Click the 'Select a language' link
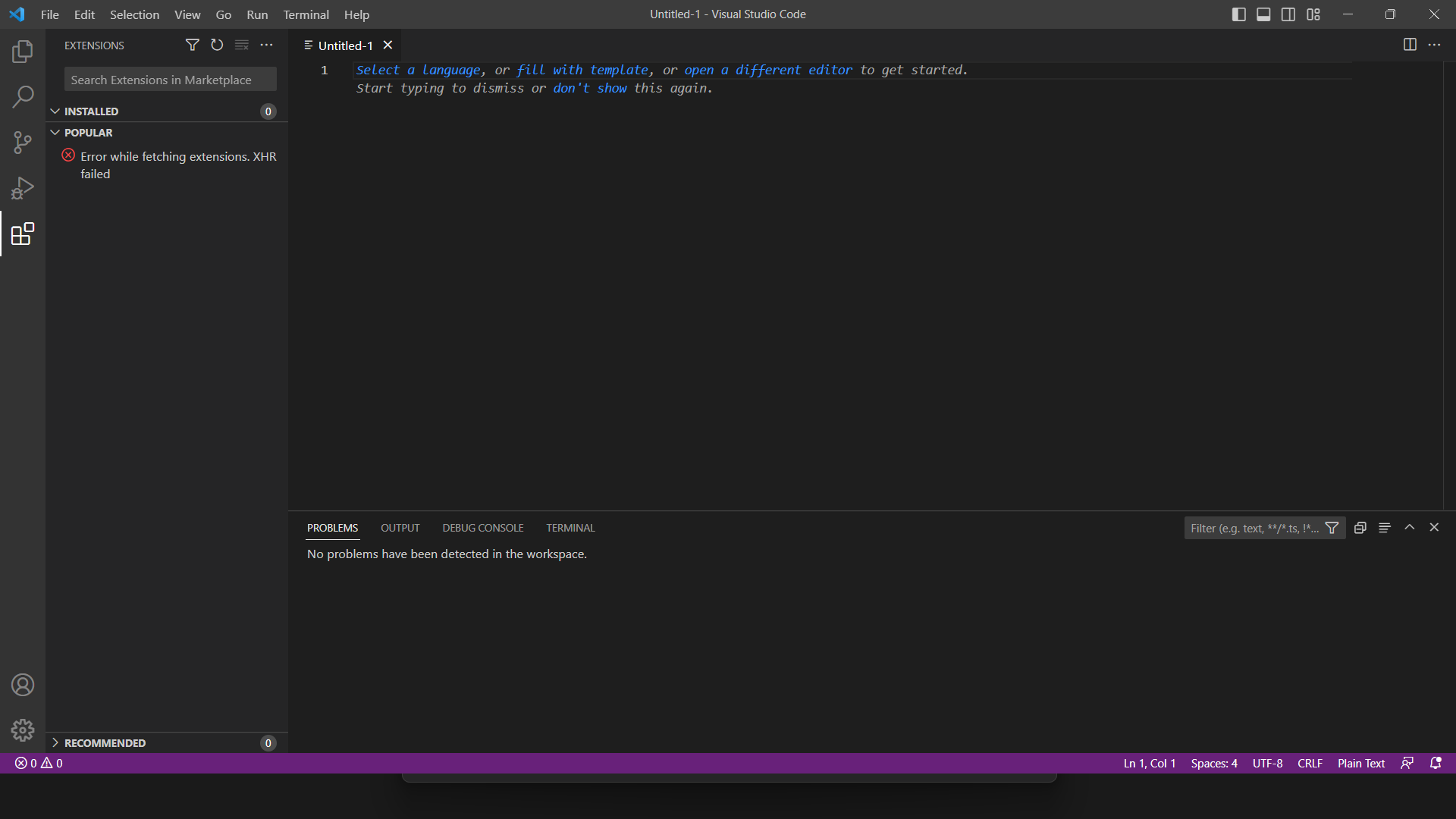Image resolution: width=1456 pixels, height=819 pixels. point(418,70)
